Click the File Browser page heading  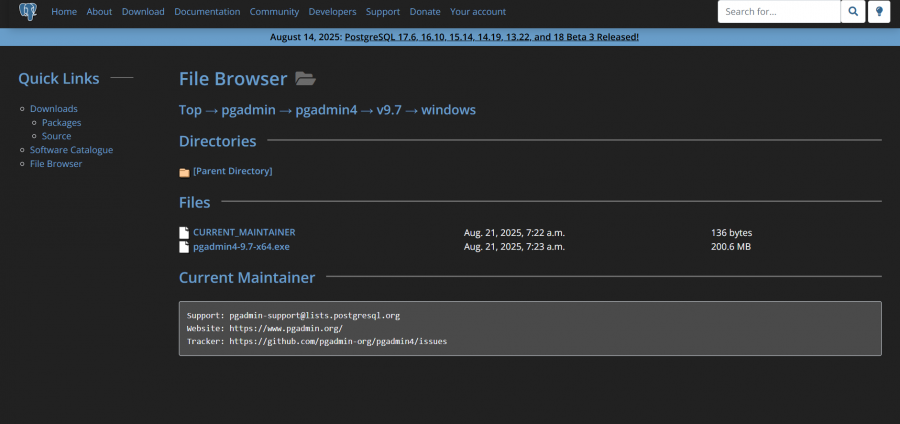point(233,79)
